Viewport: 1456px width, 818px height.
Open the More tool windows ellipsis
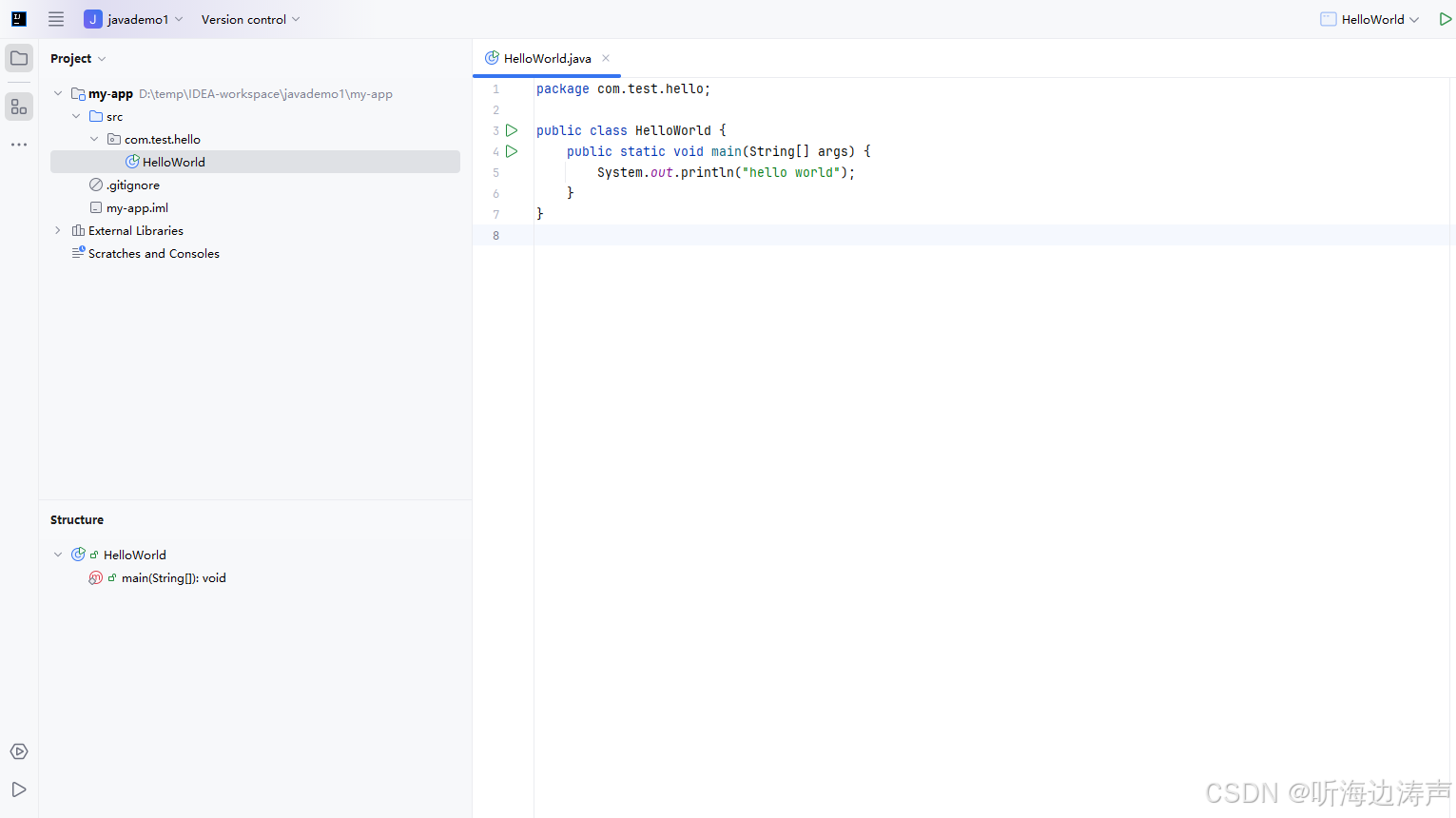[x=19, y=145]
